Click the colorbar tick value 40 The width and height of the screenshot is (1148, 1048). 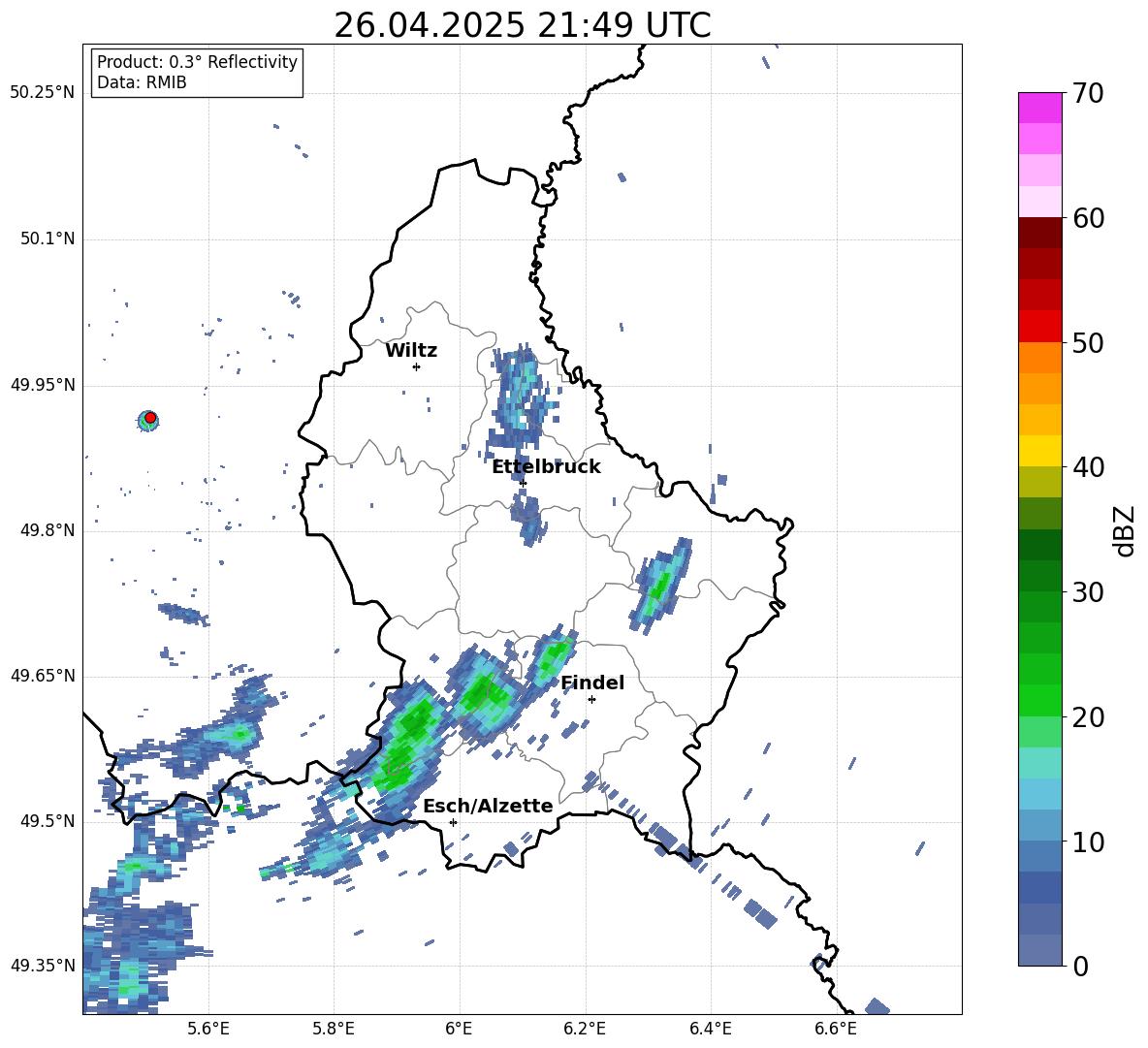pyautogui.click(x=1088, y=467)
